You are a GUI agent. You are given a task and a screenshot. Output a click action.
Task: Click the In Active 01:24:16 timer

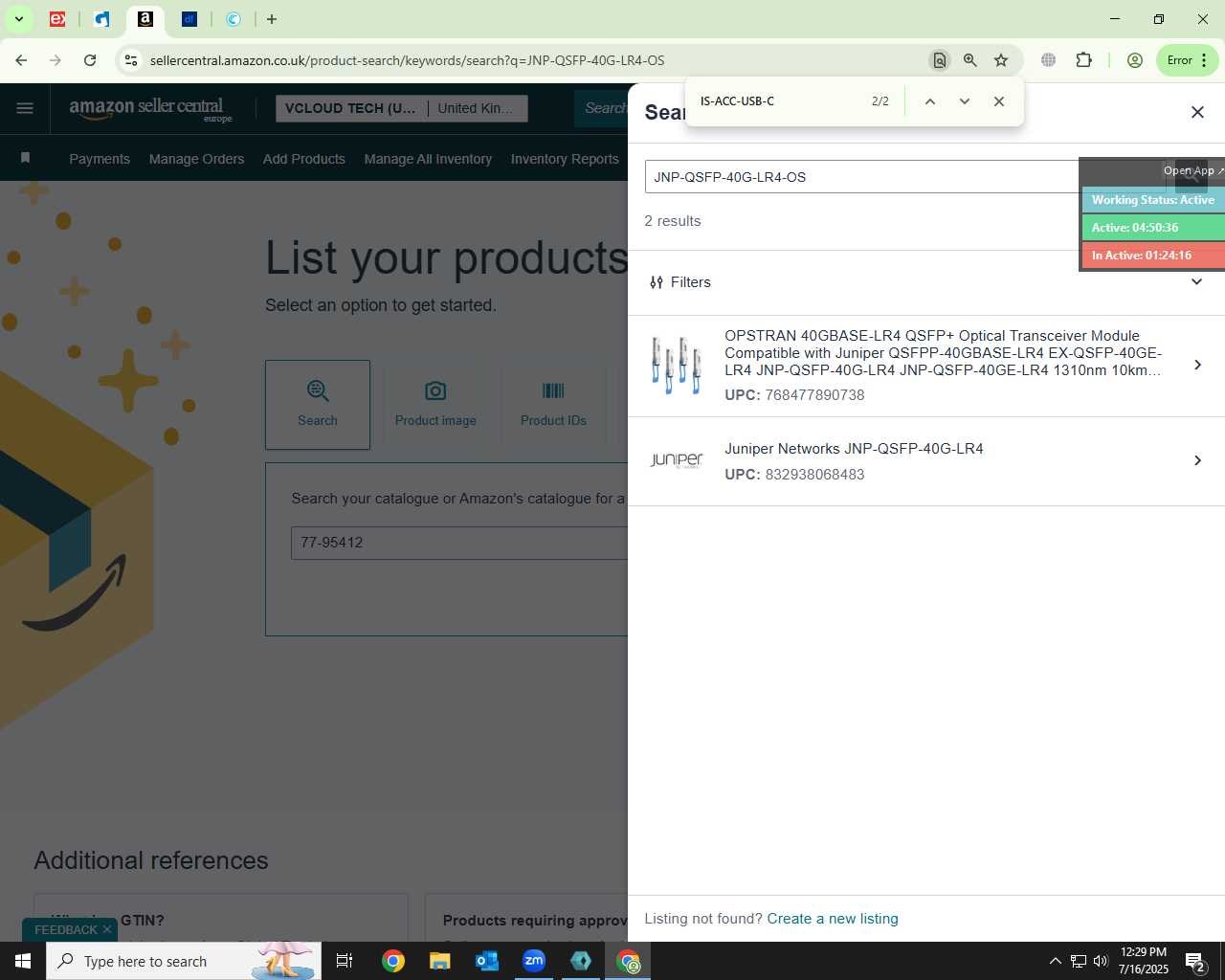coord(1153,256)
